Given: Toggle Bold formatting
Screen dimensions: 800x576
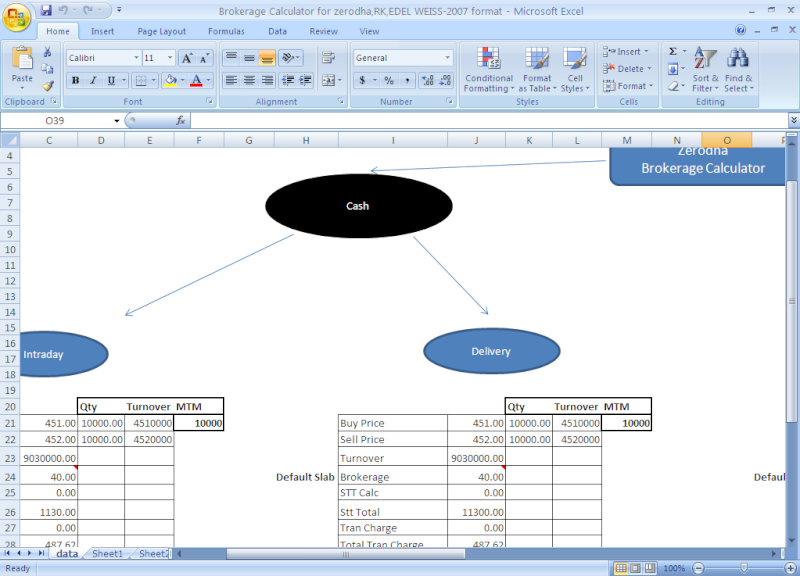Looking at the screenshot, I should pyautogui.click(x=76, y=80).
